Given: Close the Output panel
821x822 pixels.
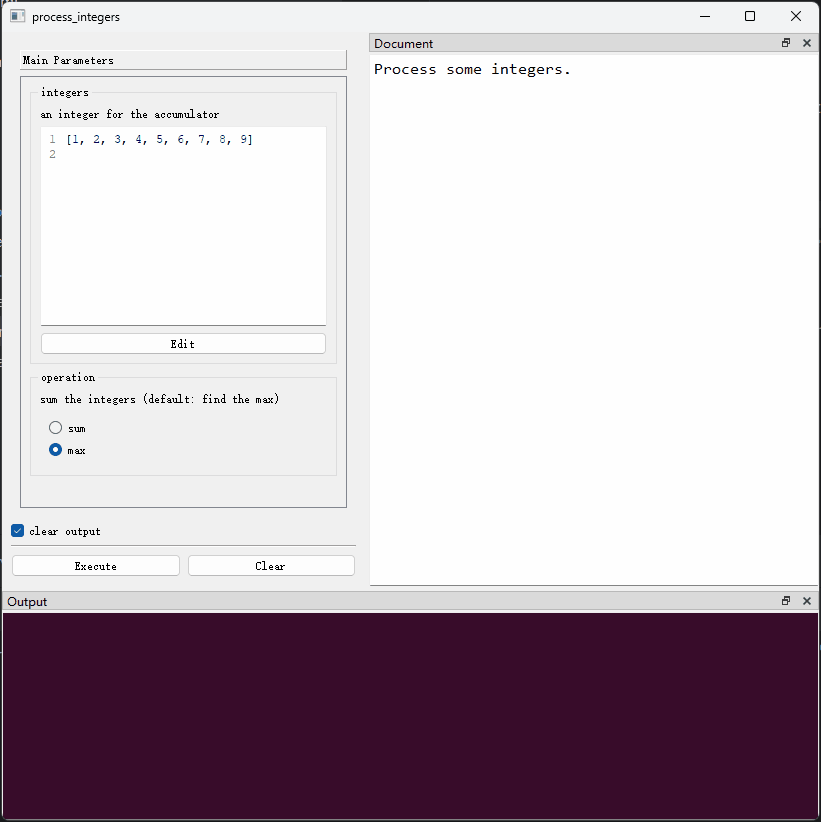Looking at the screenshot, I should (x=807, y=601).
